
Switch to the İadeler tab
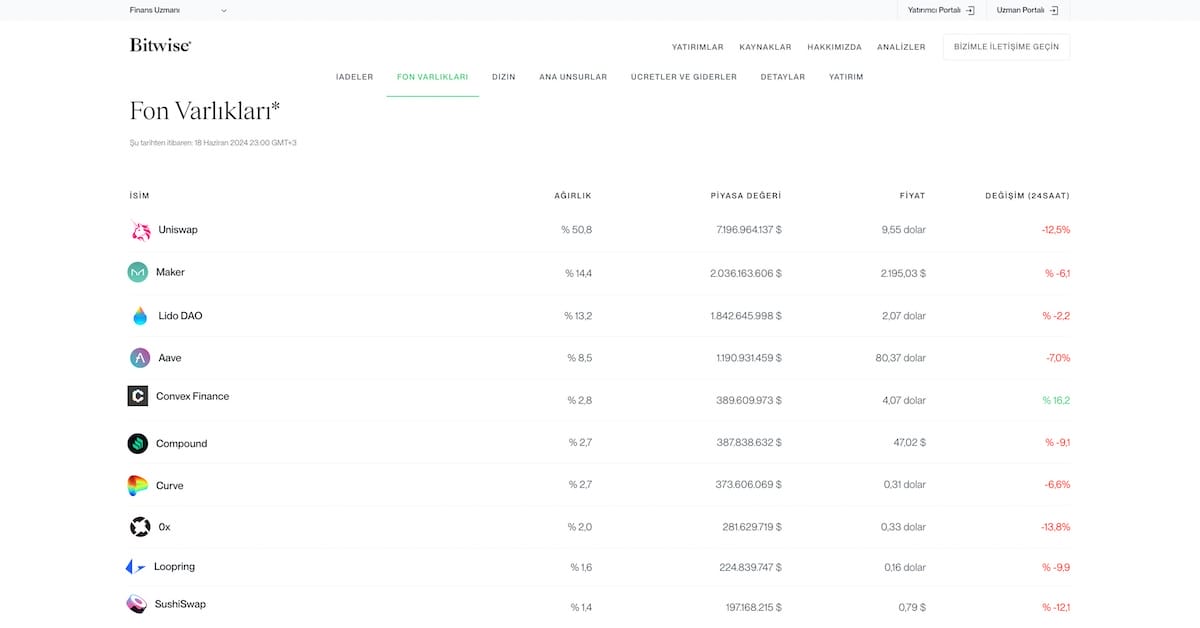354,77
